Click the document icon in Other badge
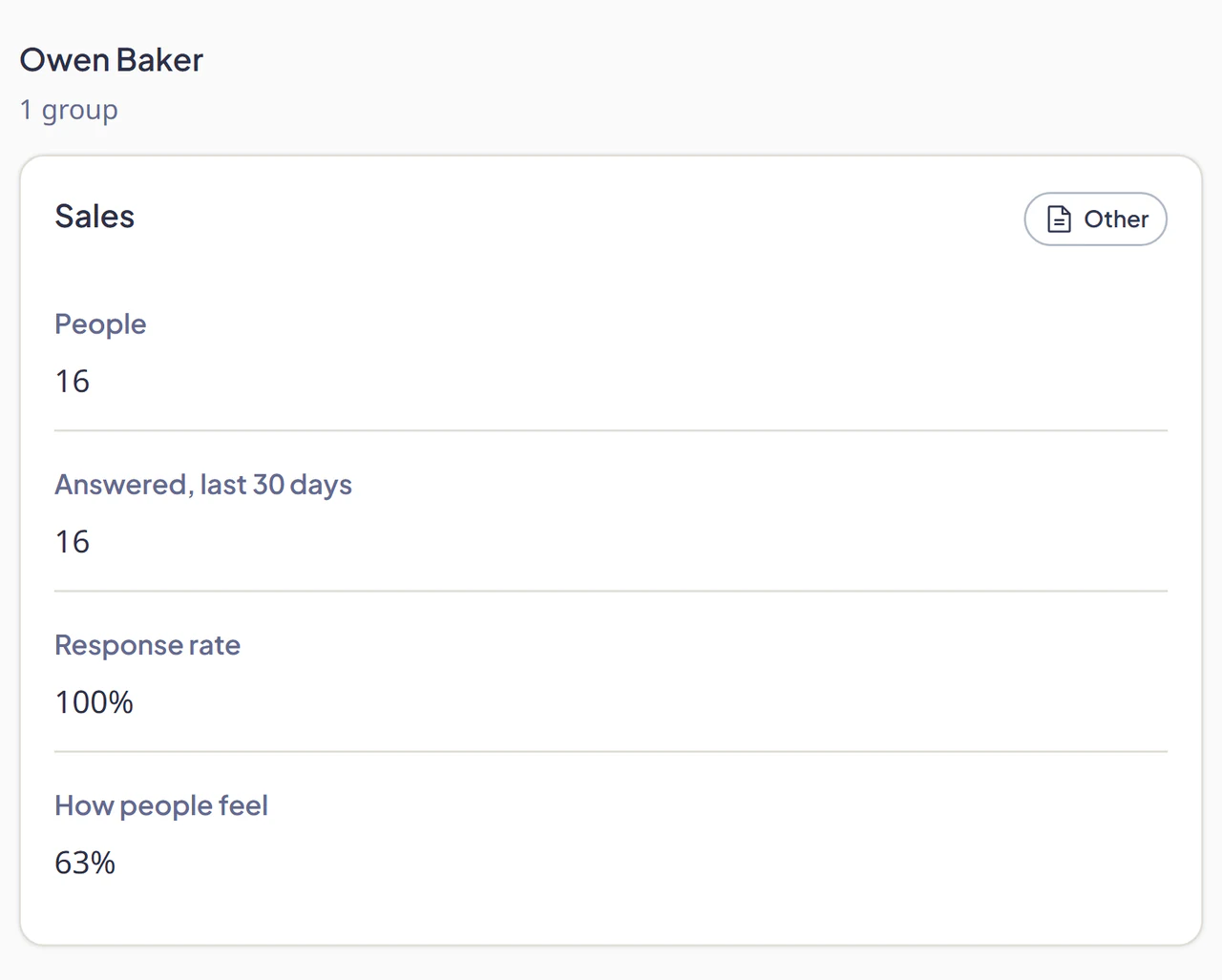Image resolution: width=1222 pixels, height=980 pixels. click(1059, 219)
